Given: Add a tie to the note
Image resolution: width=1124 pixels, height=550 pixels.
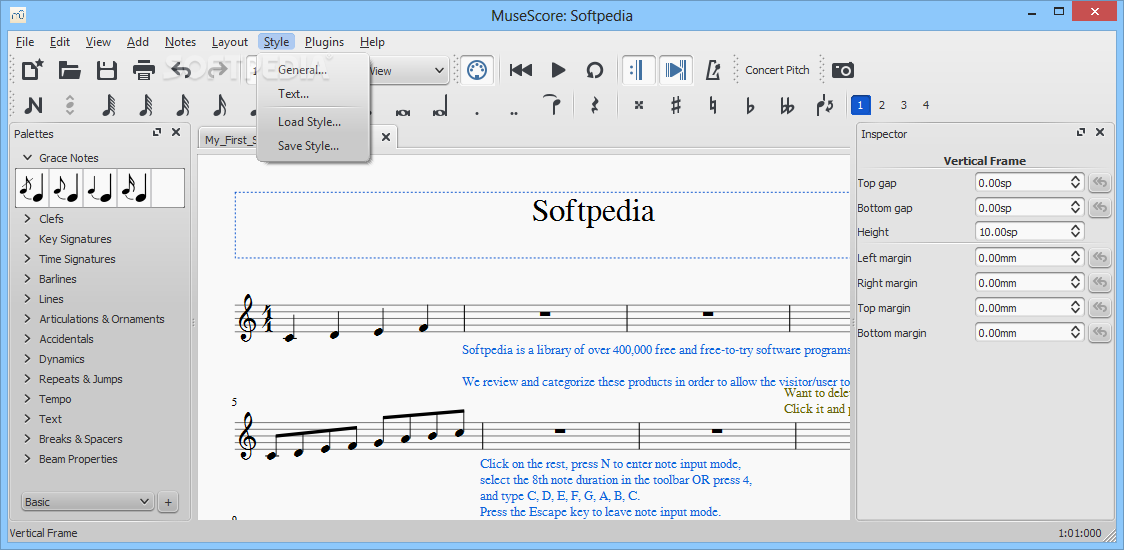Looking at the screenshot, I should (551, 105).
